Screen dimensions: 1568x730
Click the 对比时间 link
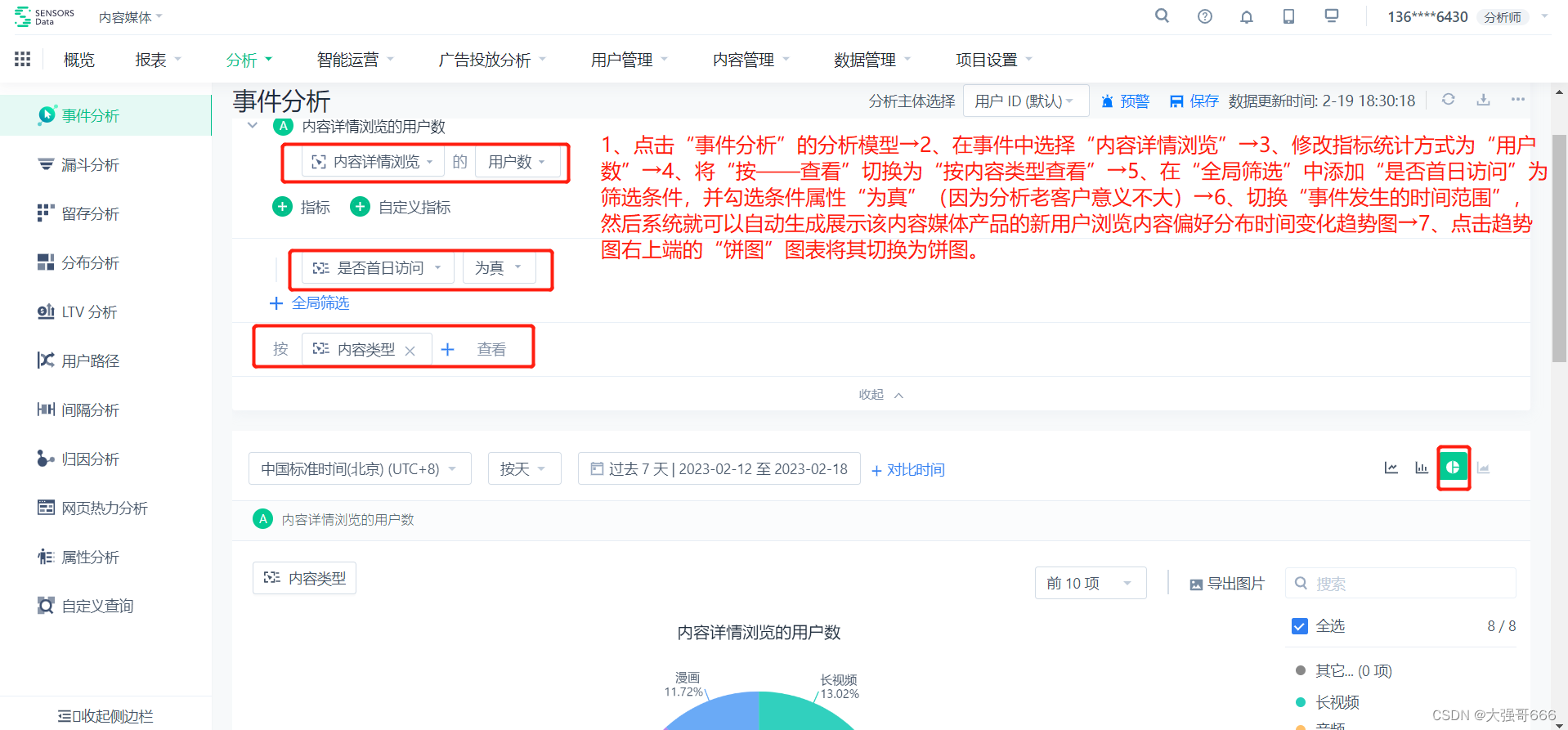pos(908,470)
